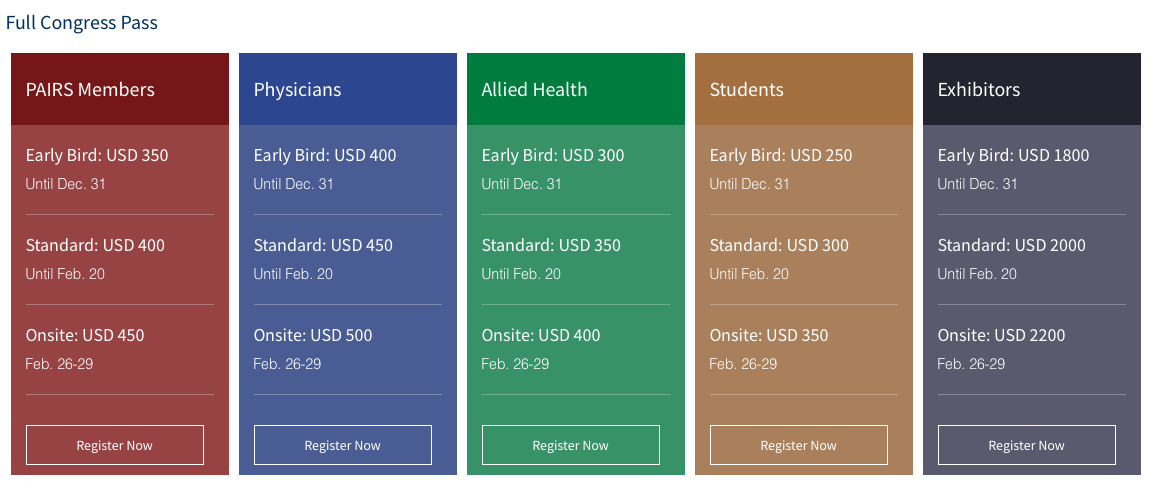Click the Full Congress Pass heading
Image resolution: width=1154 pixels, height=481 pixels.
(82, 22)
